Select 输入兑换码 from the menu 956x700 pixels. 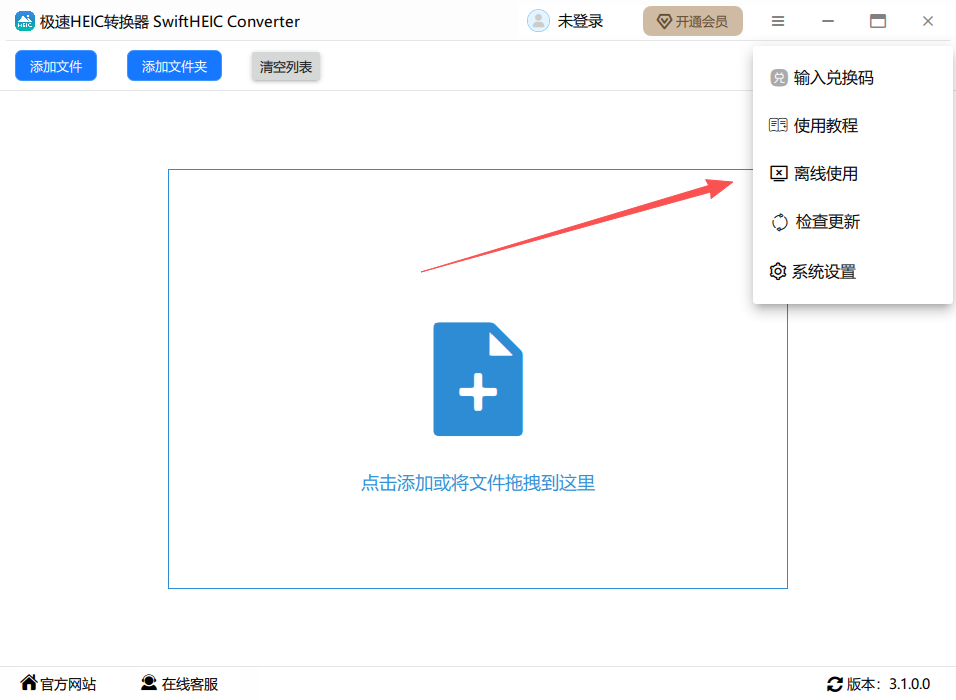coord(833,78)
